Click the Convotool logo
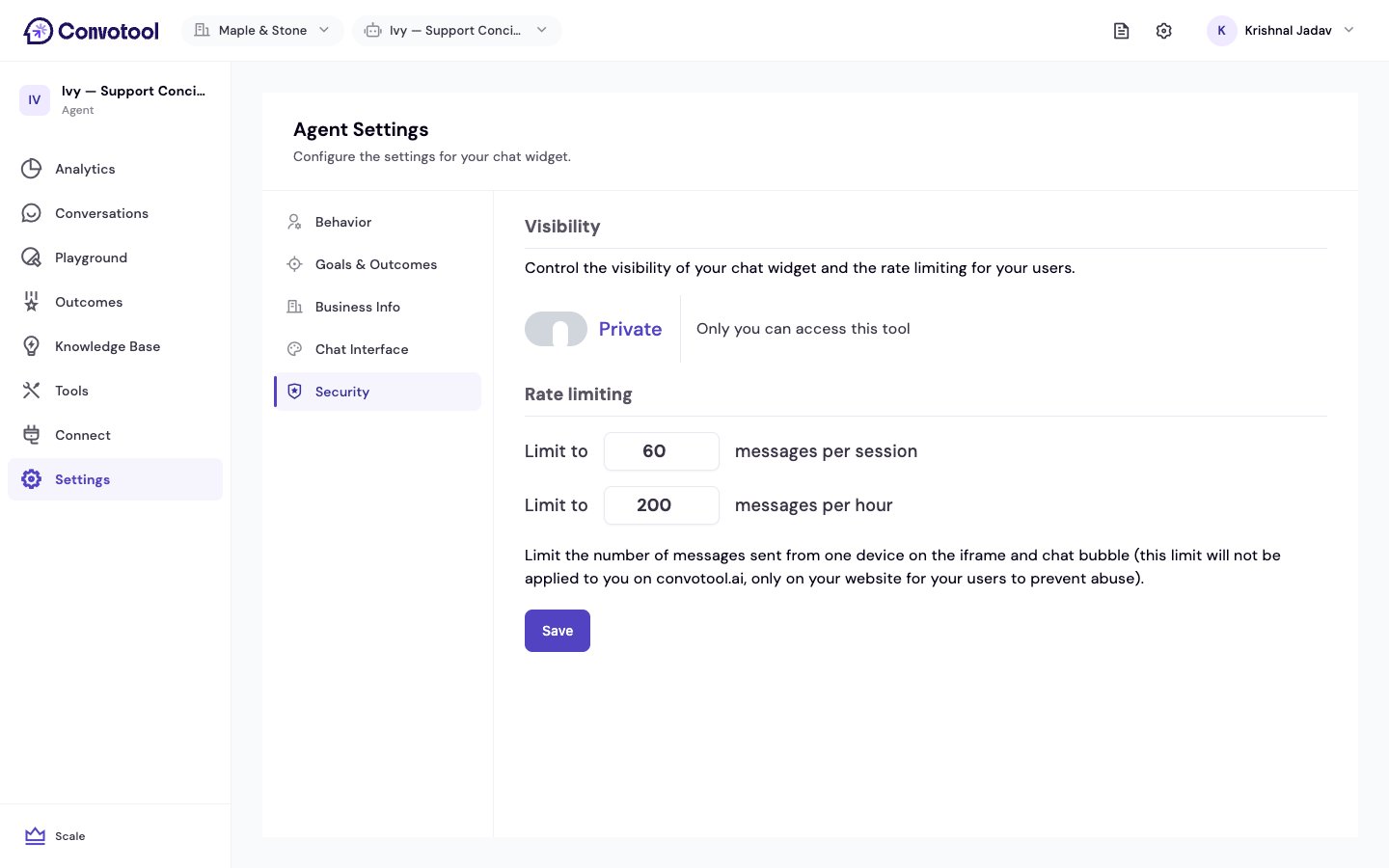 pyautogui.click(x=91, y=31)
